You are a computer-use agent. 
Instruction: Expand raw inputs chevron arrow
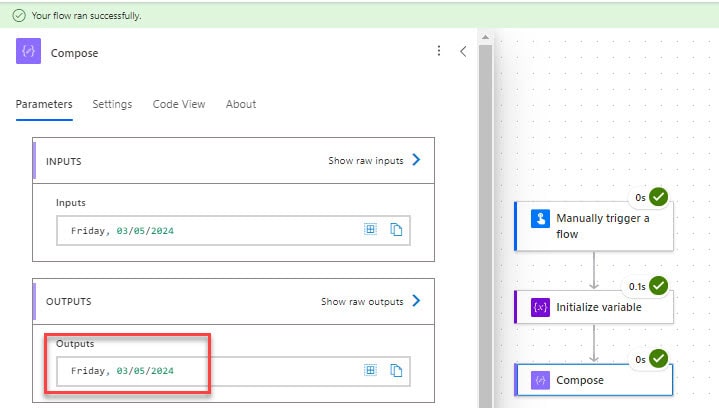(416, 160)
